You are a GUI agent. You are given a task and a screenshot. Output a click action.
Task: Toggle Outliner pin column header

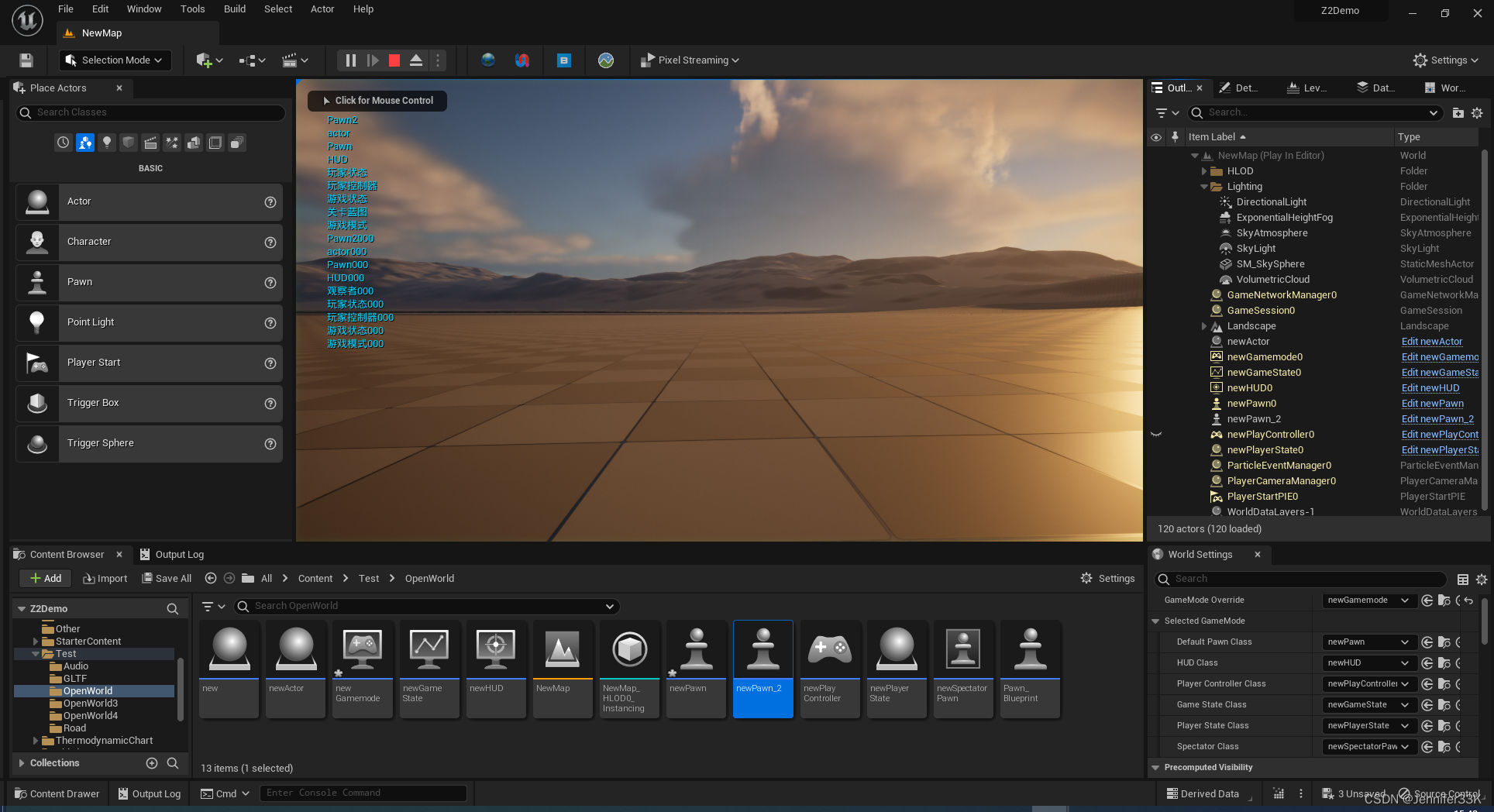pyautogui.click(x=1175, y=137)
